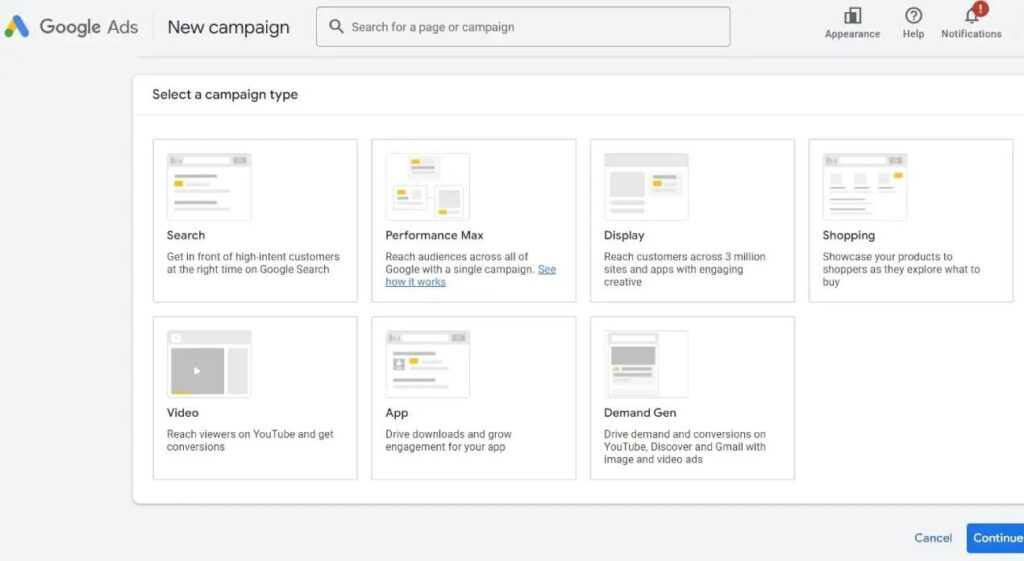Select the Search campaign type card

click(x=255, y=221)
